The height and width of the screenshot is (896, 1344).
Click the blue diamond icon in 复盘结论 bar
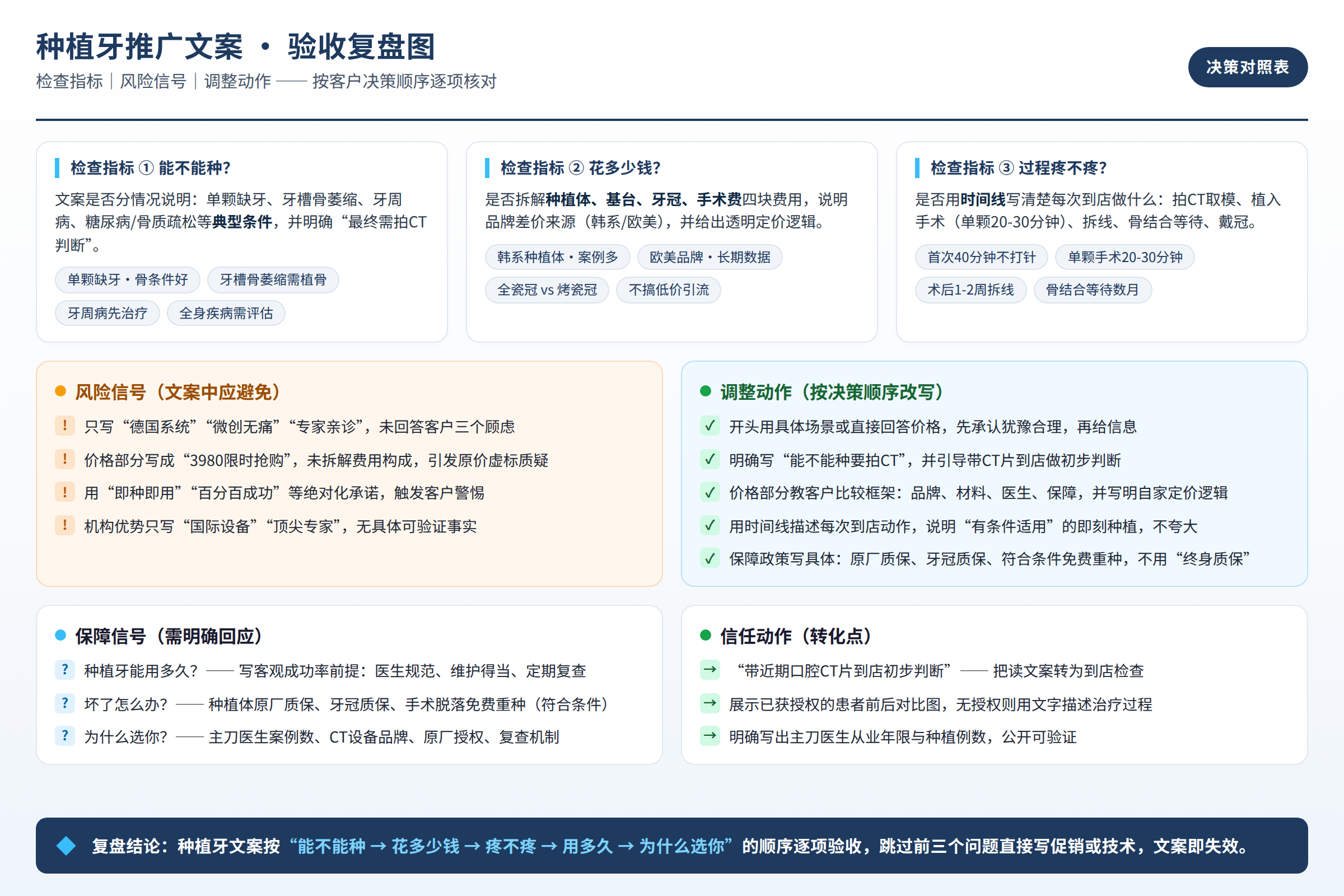point(66,846)
